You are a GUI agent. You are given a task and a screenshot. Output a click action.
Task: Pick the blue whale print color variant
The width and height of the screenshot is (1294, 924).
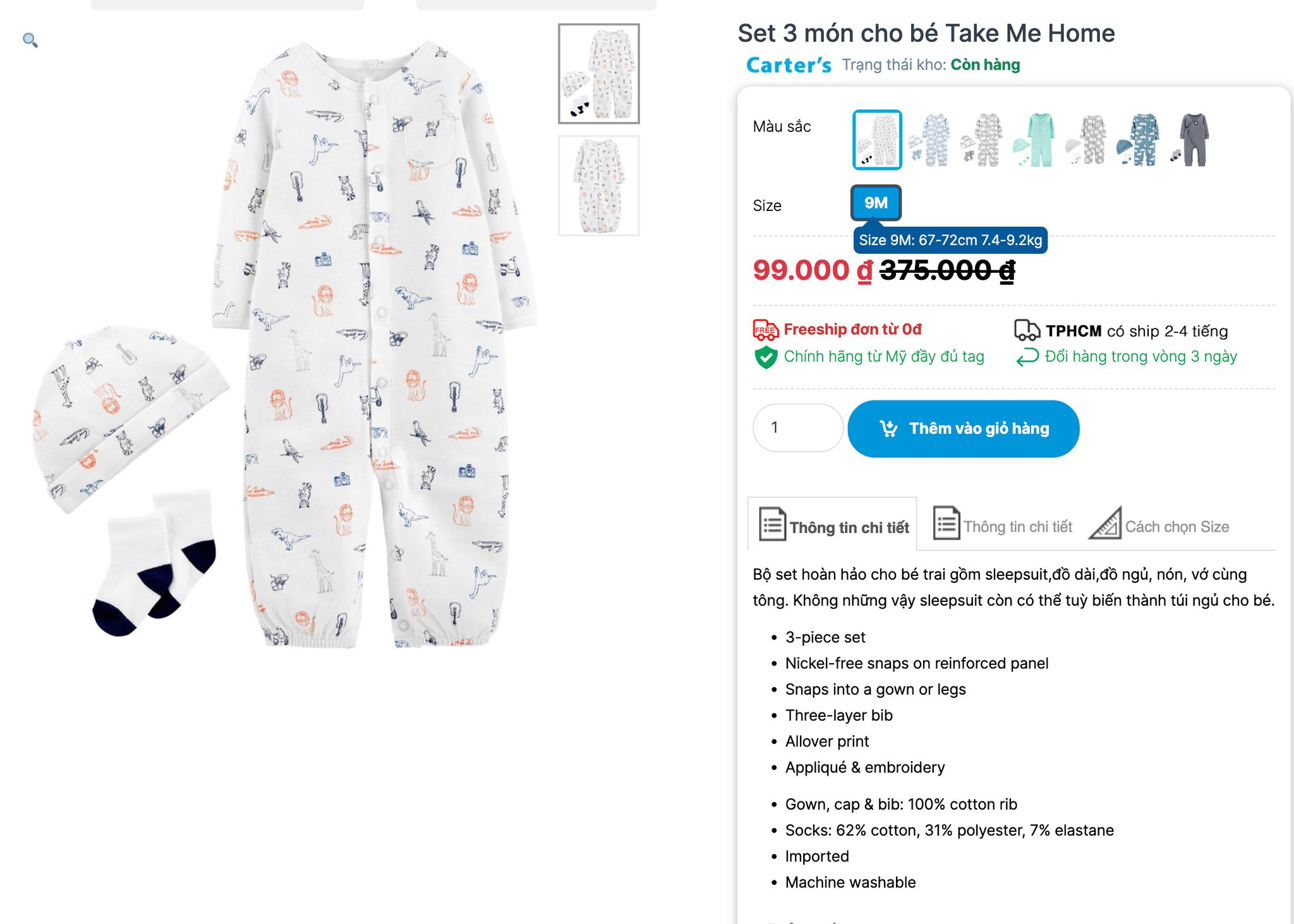click(1139, 140)
